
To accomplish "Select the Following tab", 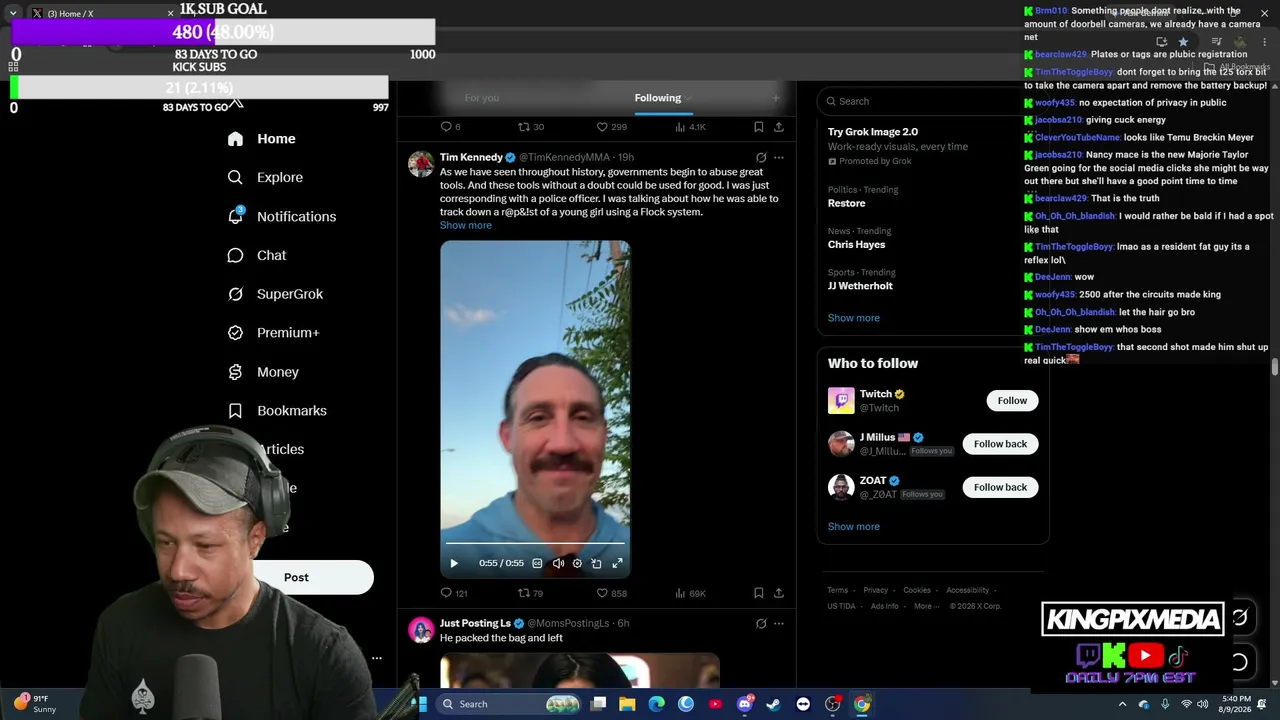I will tap(657, 98).
